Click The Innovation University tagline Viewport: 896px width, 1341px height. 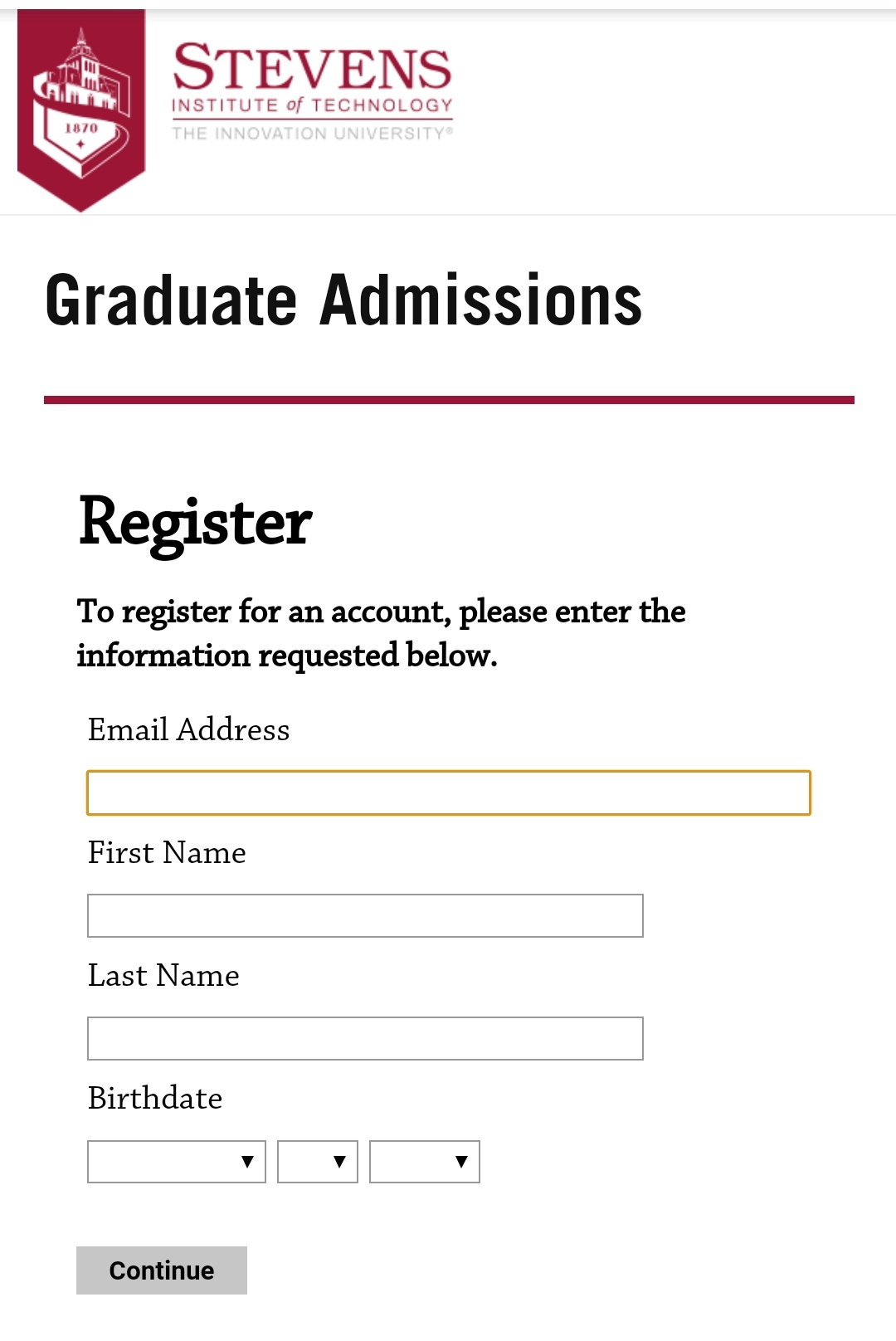312,134
